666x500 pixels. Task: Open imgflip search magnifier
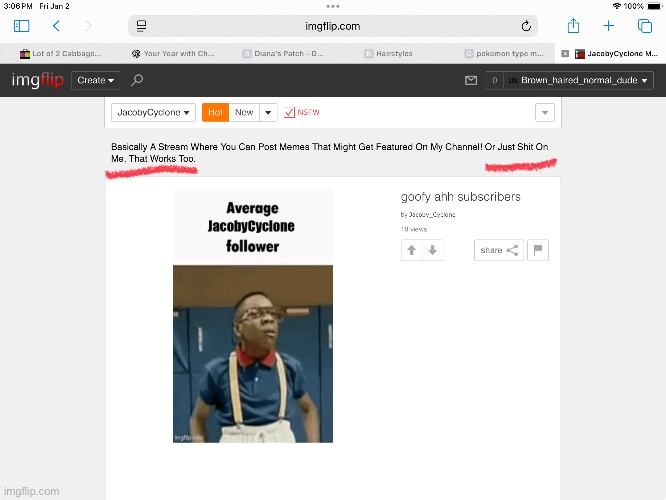coord(137,80)
